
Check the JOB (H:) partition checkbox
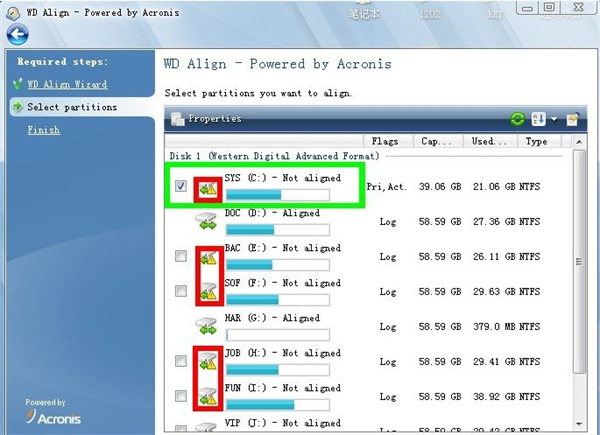coord(181,361)
